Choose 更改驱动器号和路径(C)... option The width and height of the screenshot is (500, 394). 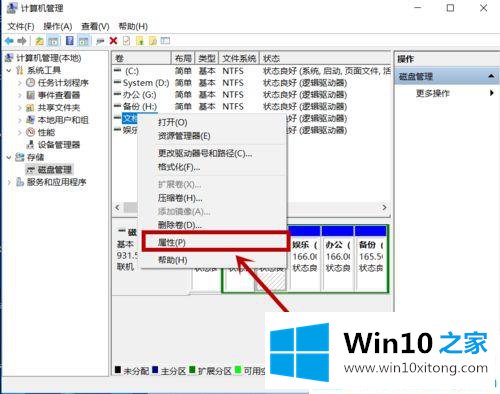tap(213, 153)
